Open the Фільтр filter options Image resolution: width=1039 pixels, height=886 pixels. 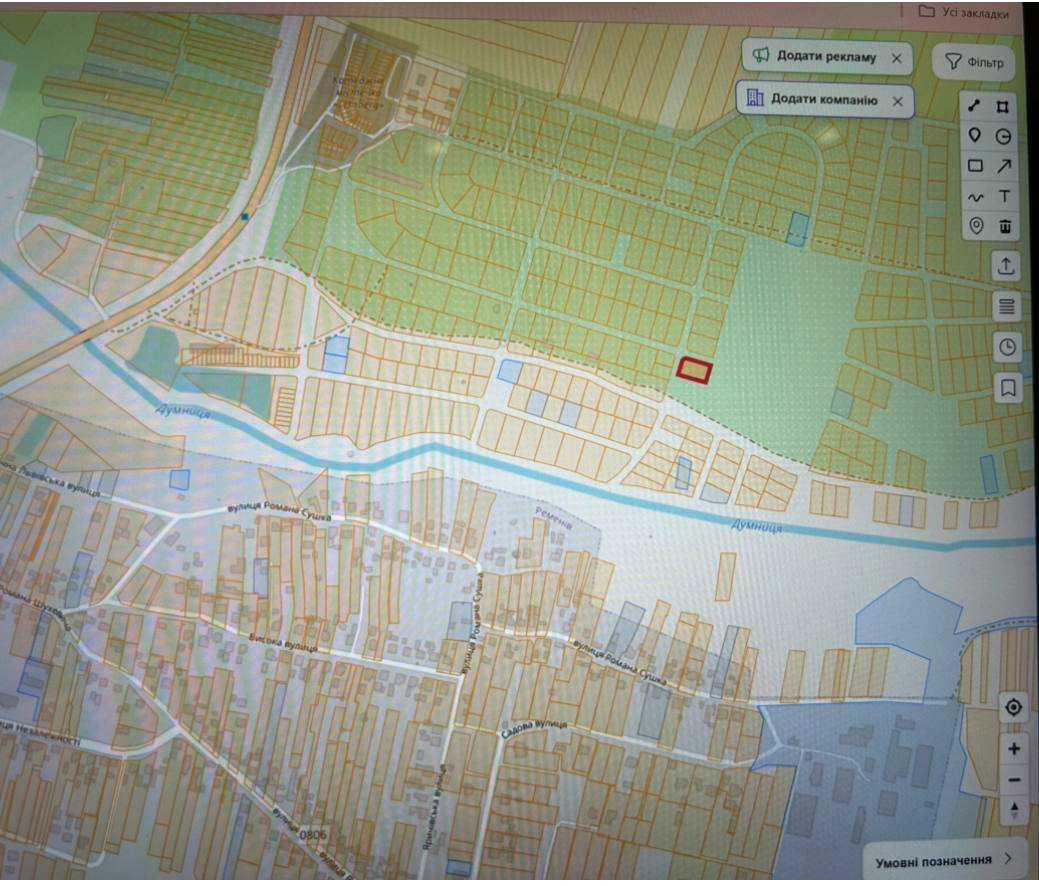(x=974, y=62)
